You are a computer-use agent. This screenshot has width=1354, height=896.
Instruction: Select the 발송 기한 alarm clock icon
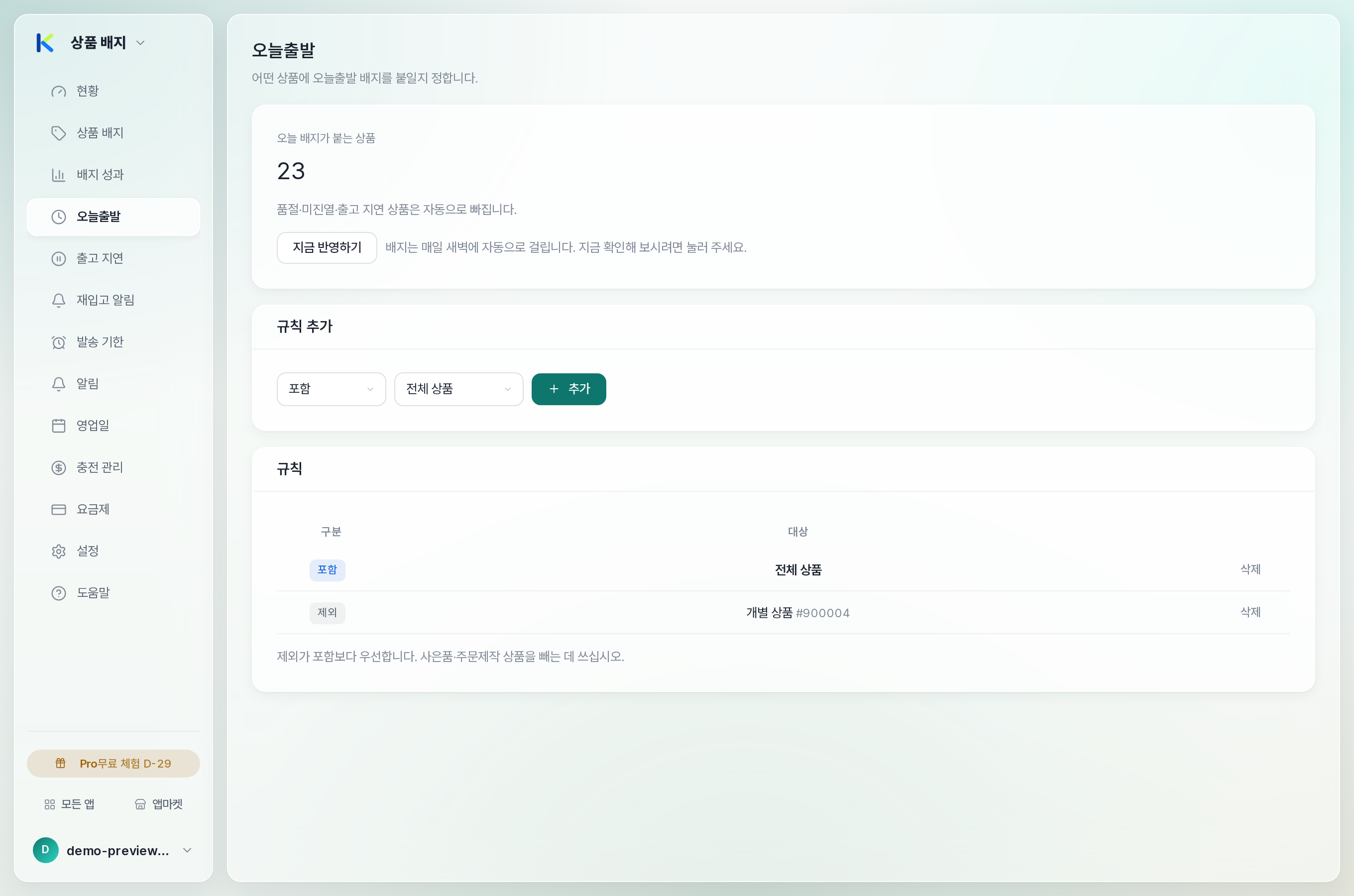coord(58,341)
